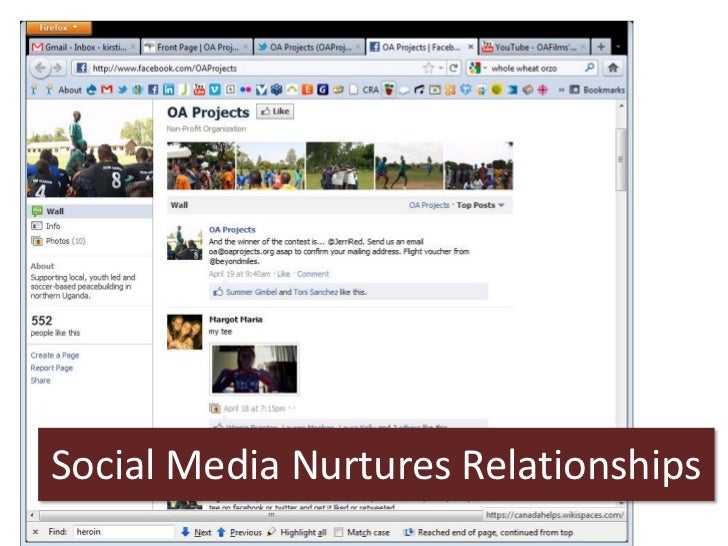Go to home page via house icon
Screen dimensions: 728x546
pos(613,68)
